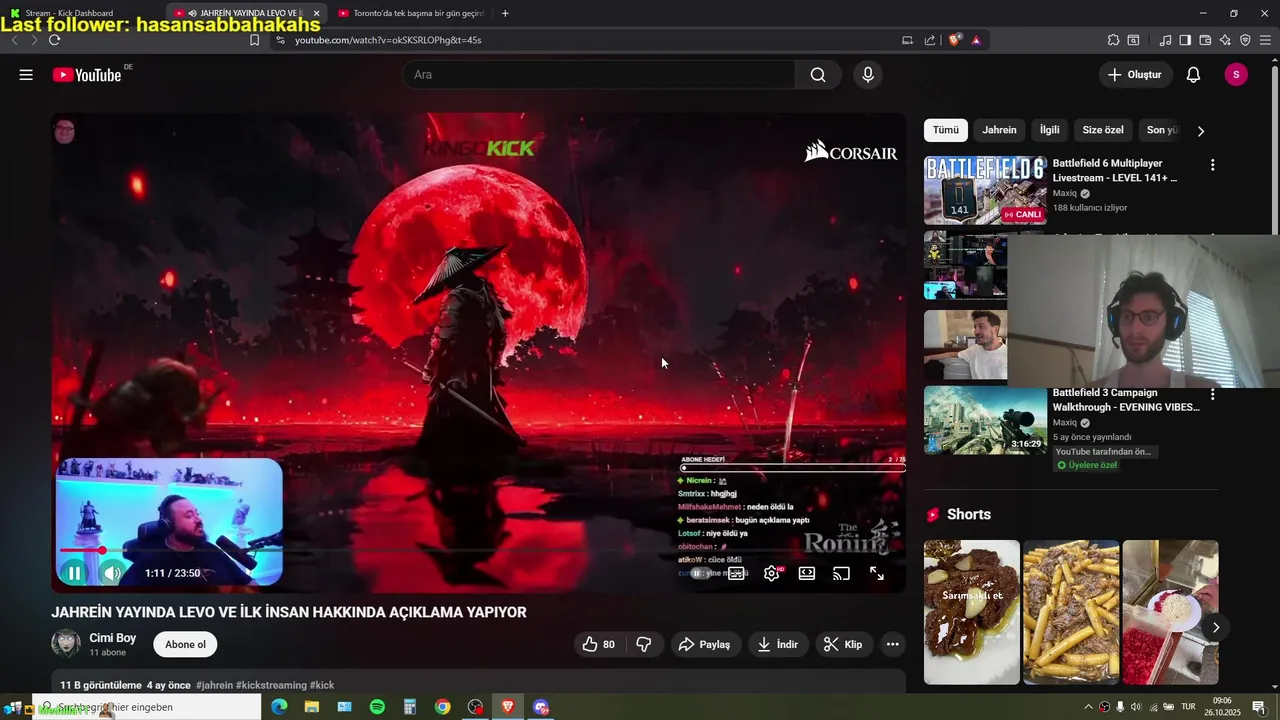1280x720 pixels.
Task: Switch to theater mode view
Action: [806, 573]
